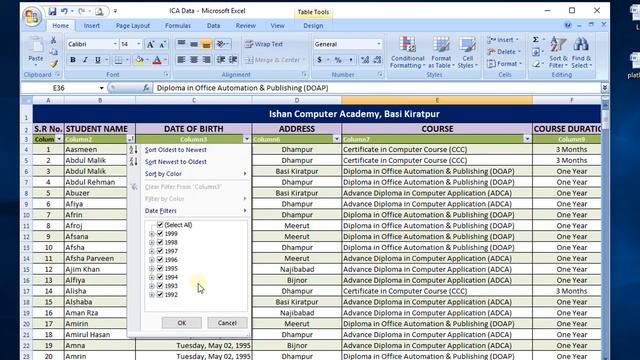
Task: Open the font size dropdown
Action: tap(139, 44)
